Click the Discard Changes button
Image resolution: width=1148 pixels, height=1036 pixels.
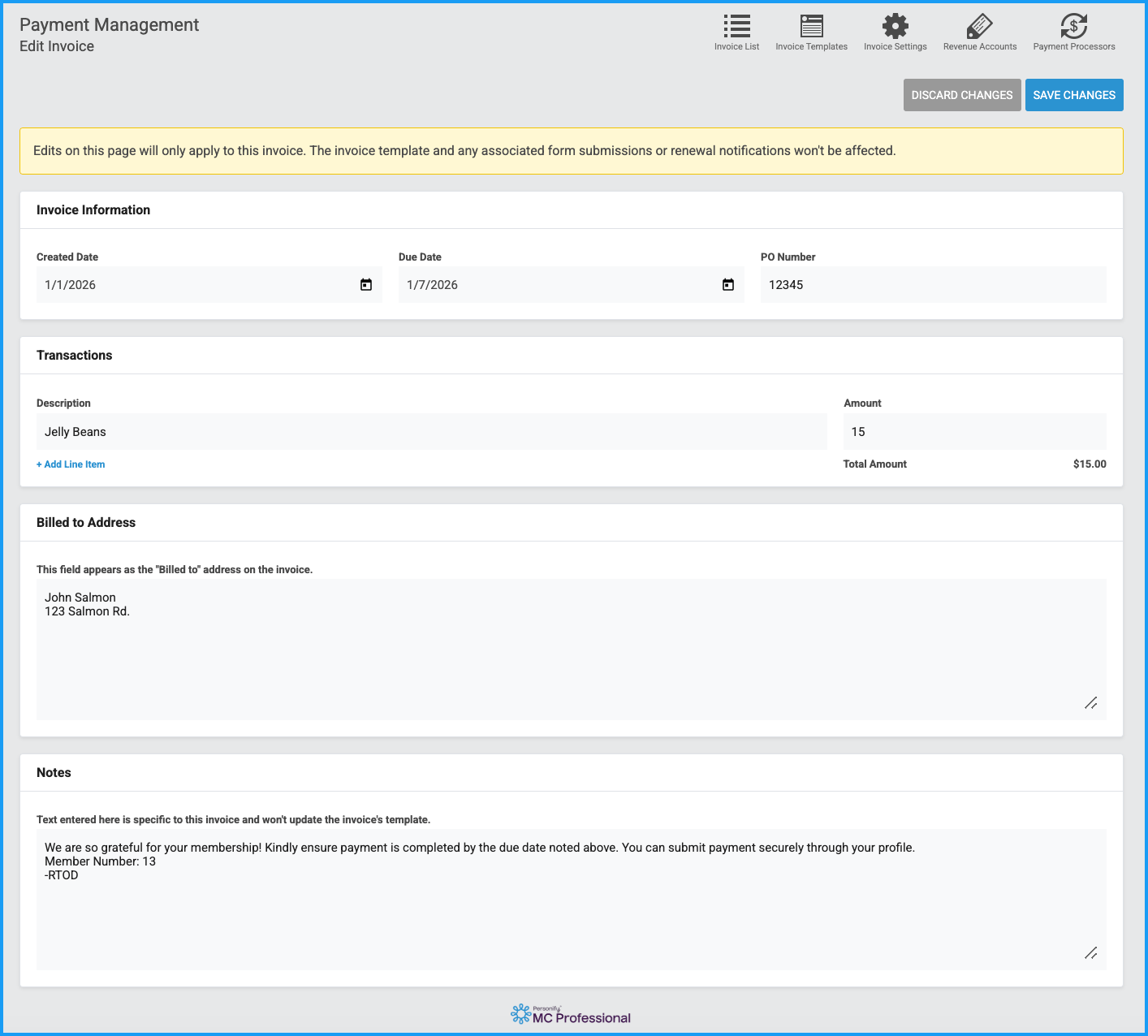[x=961, y=95]
